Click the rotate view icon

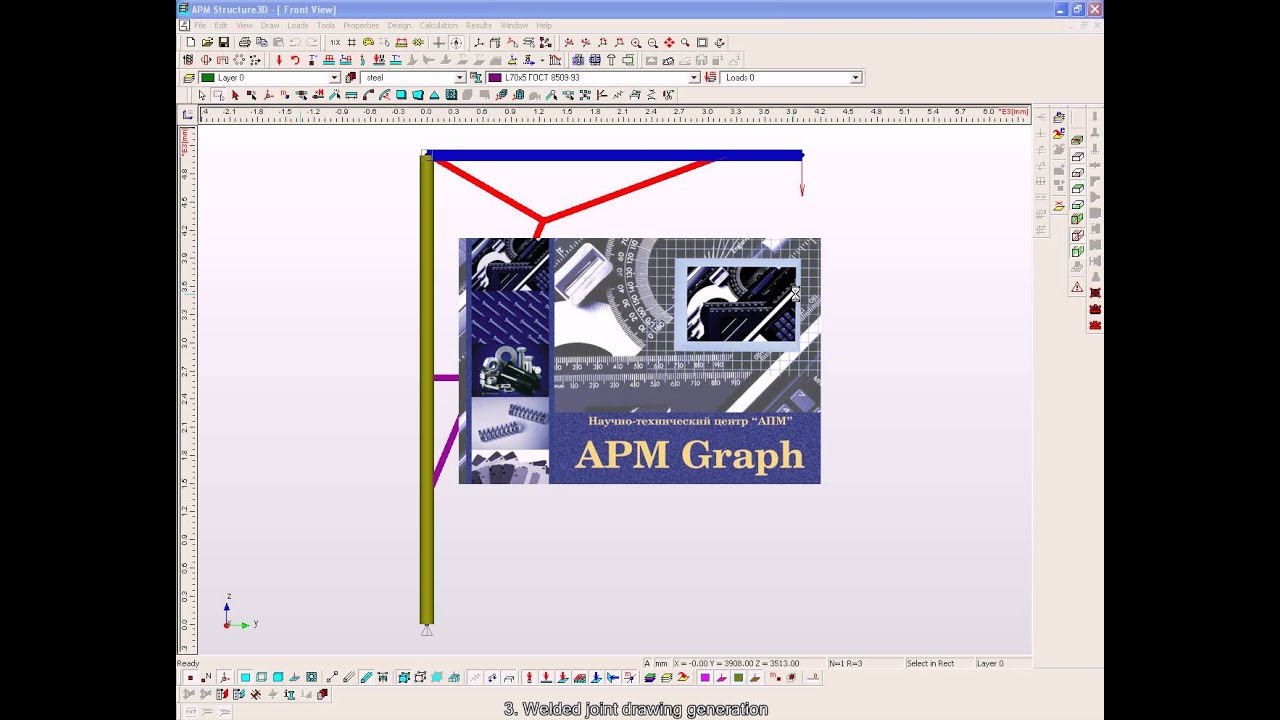719,42
